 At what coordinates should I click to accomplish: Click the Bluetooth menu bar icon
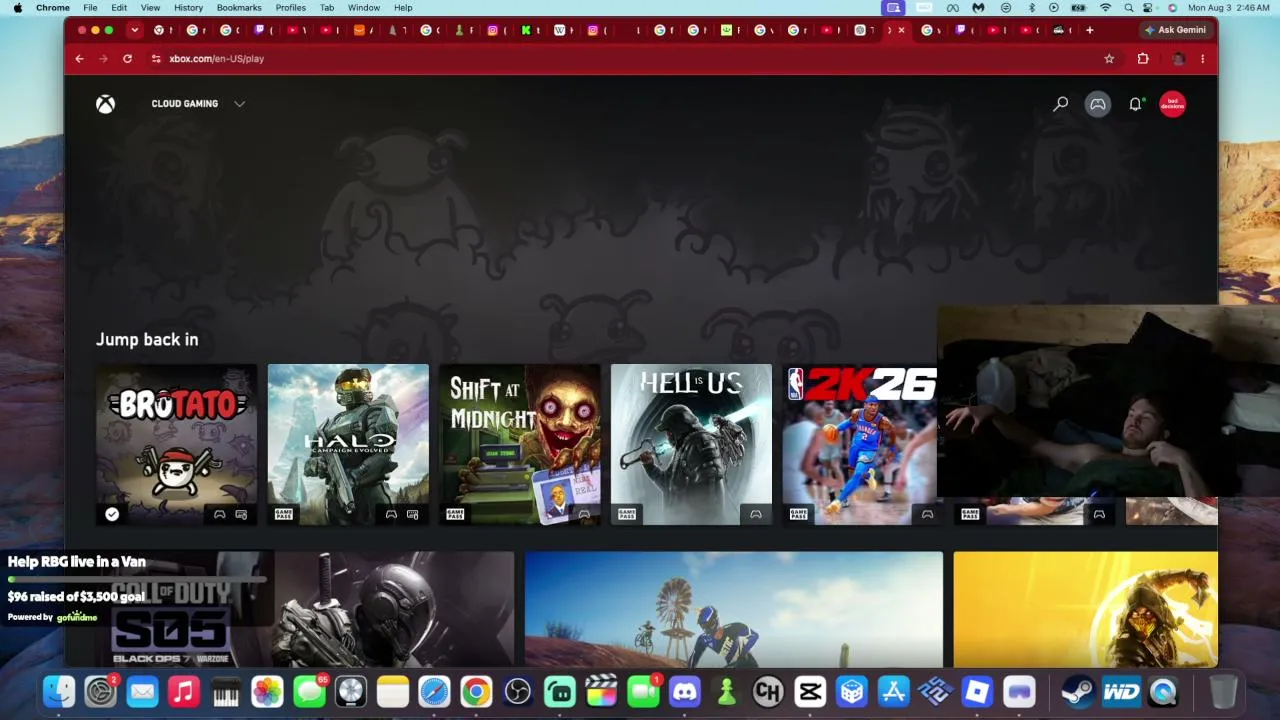pyautogui.click(x=1032, y=8)
